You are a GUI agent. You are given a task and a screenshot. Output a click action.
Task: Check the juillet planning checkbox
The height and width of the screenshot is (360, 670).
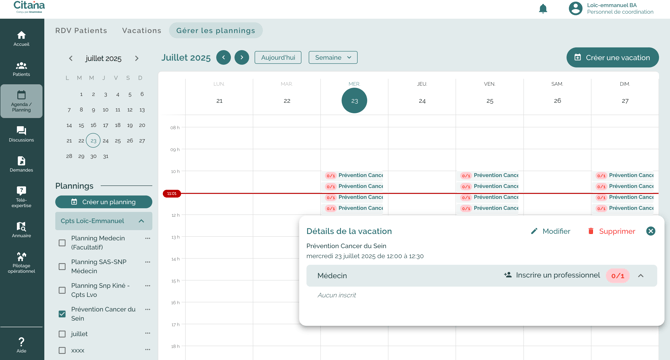[62, 334]
